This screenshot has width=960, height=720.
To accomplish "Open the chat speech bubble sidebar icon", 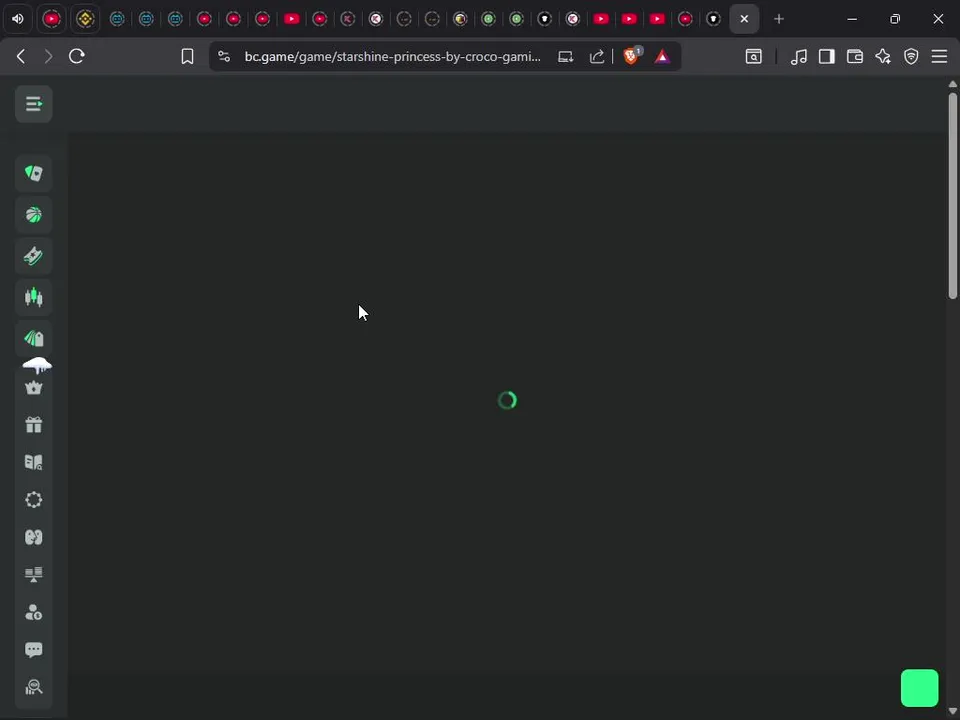I will point(34,650).
